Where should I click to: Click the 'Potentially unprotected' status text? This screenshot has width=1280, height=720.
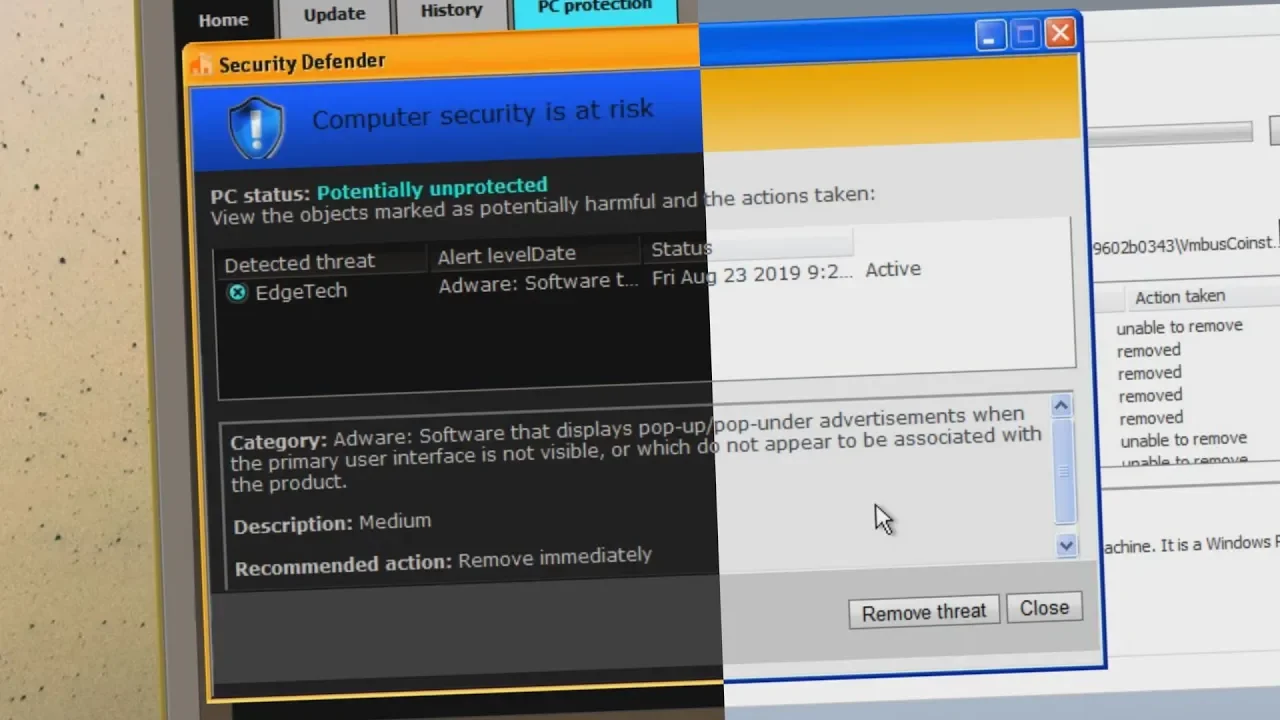432,188
